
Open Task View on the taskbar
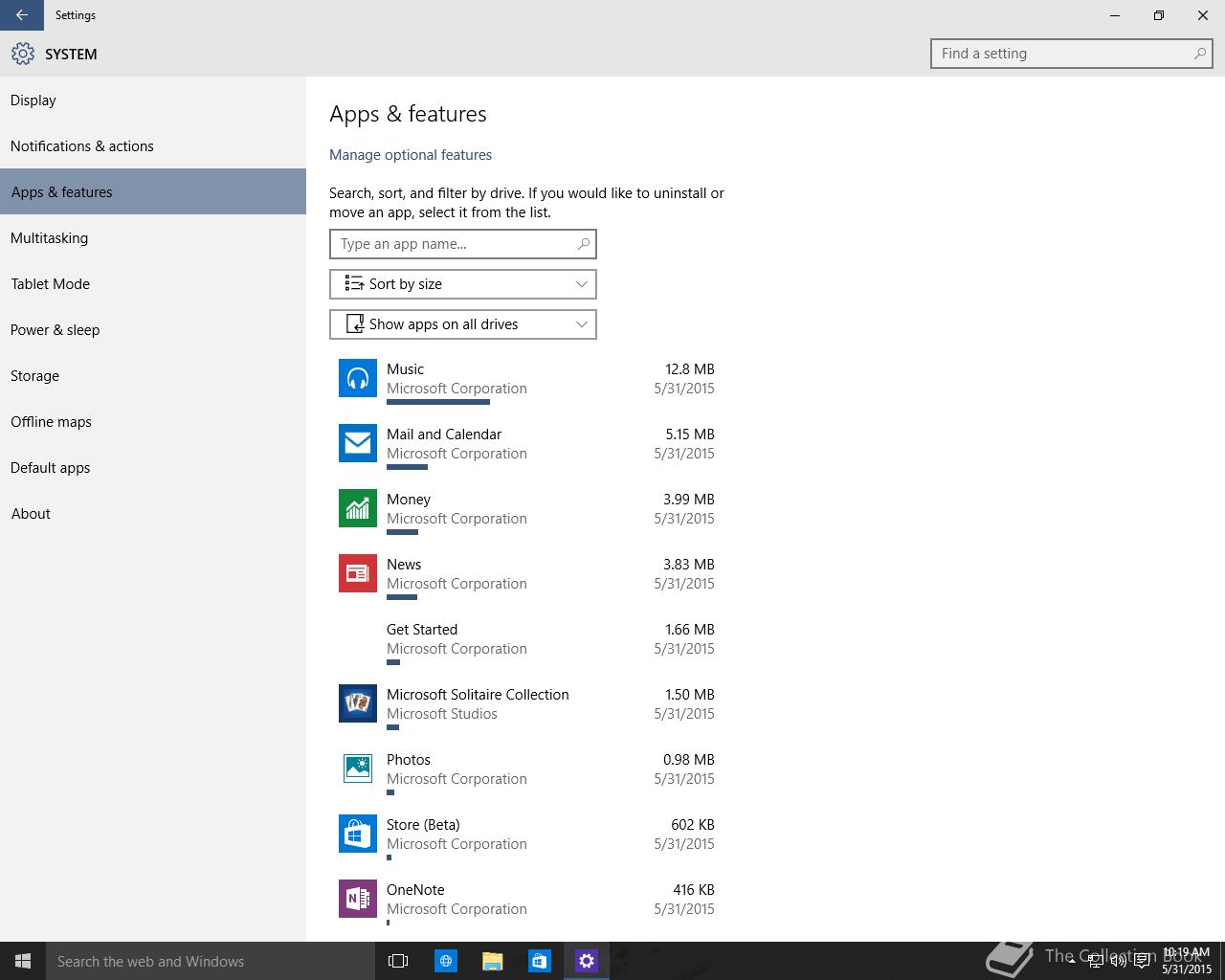[398, 961]
